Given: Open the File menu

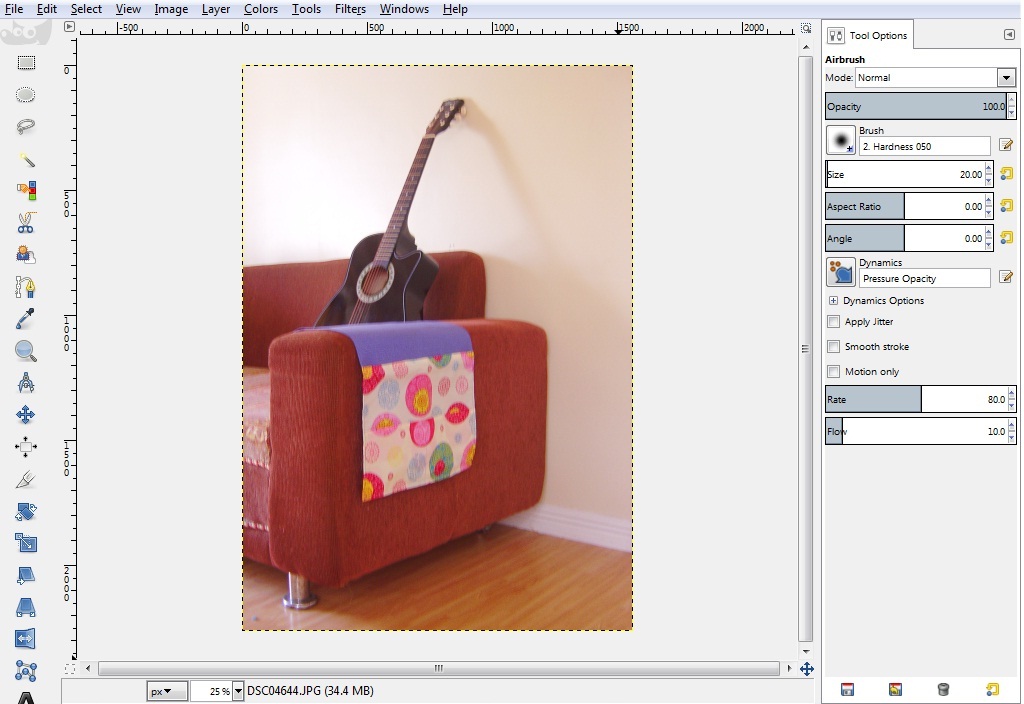Looking at the screenshot, I should click(x=14, y=9).
